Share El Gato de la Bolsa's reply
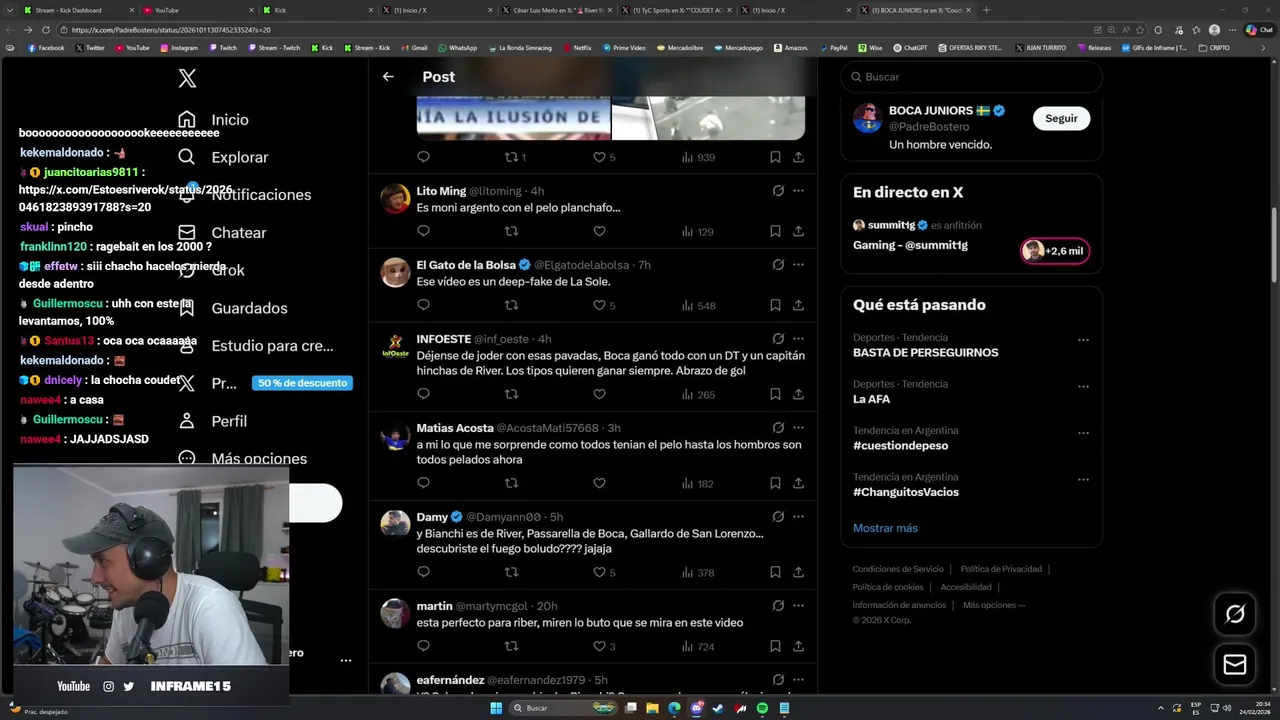The width and height of the screenshot is (1280, 720). pyautogui.click(x=798, y=305)
